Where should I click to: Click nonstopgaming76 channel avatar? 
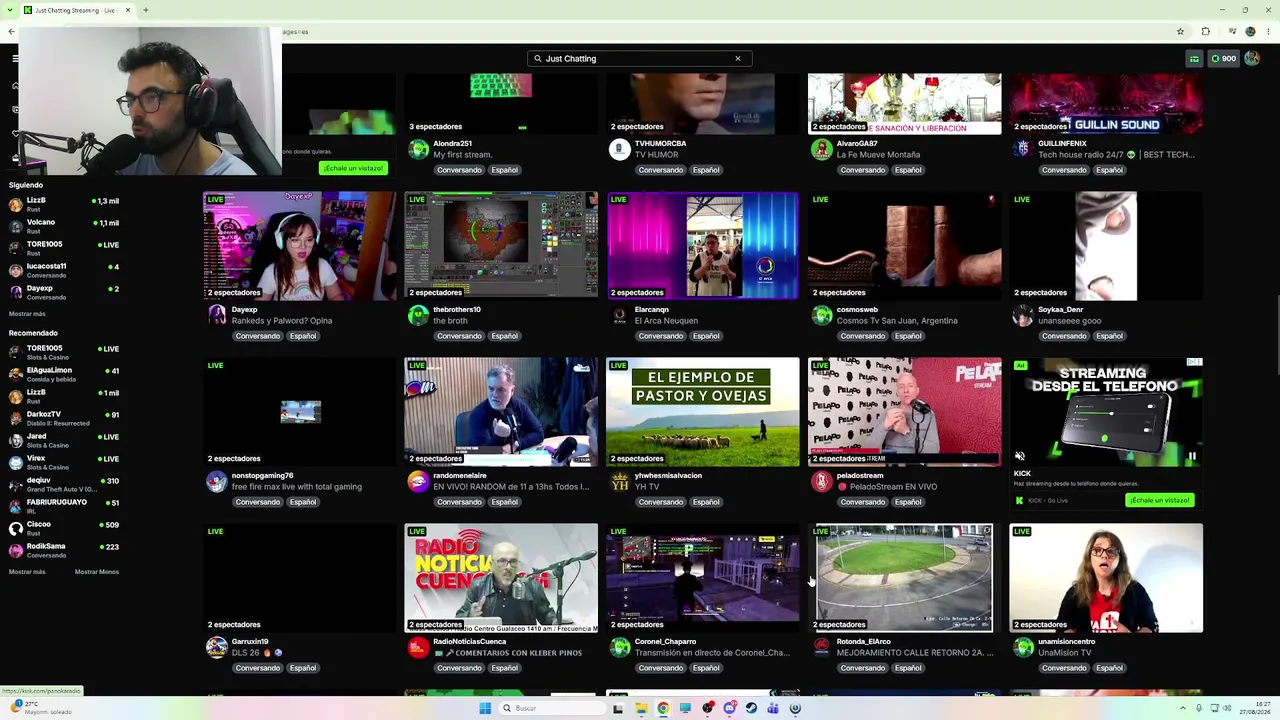point(217,481)
